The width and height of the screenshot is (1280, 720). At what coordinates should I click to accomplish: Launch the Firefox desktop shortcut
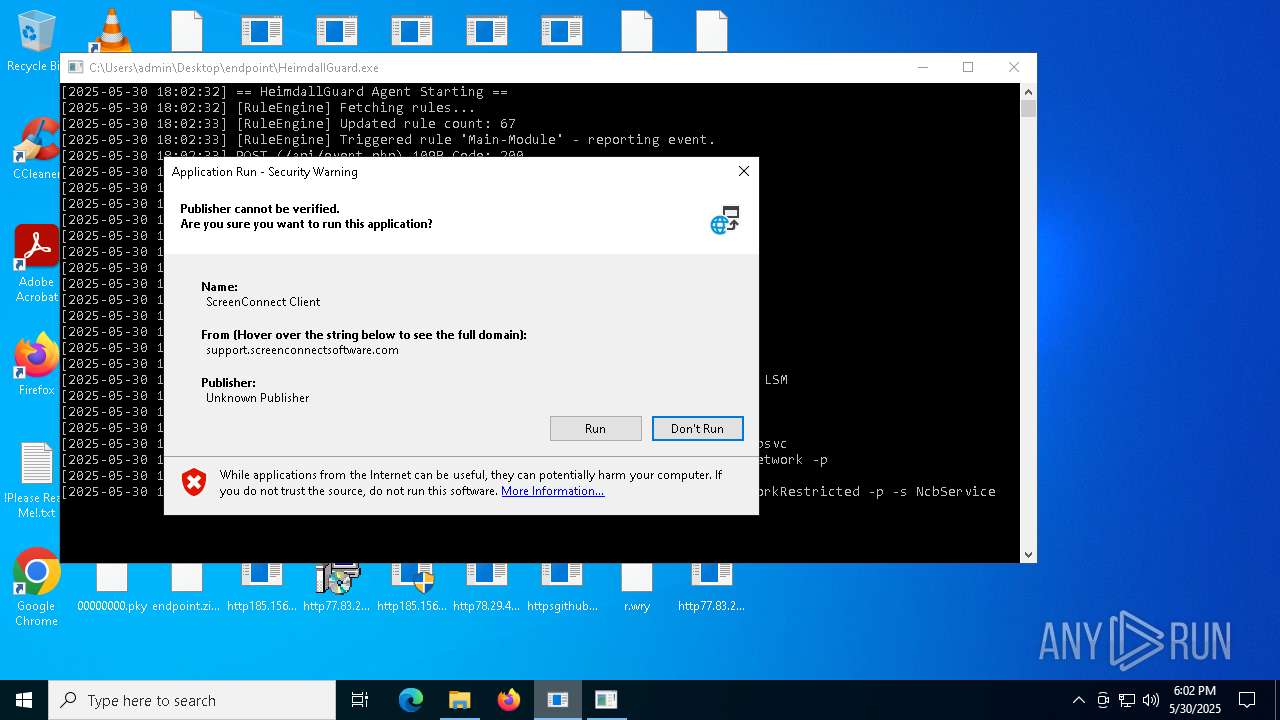37,365
